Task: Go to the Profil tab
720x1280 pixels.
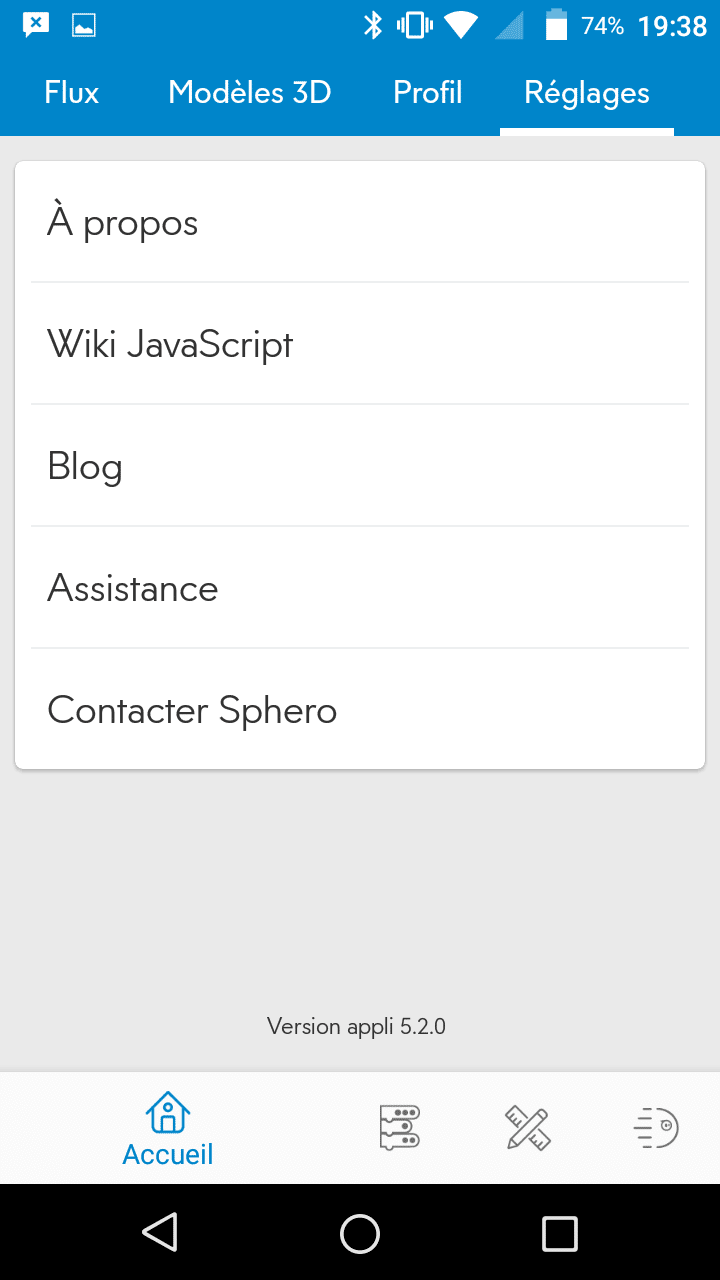Action: [x=428, y=93]
